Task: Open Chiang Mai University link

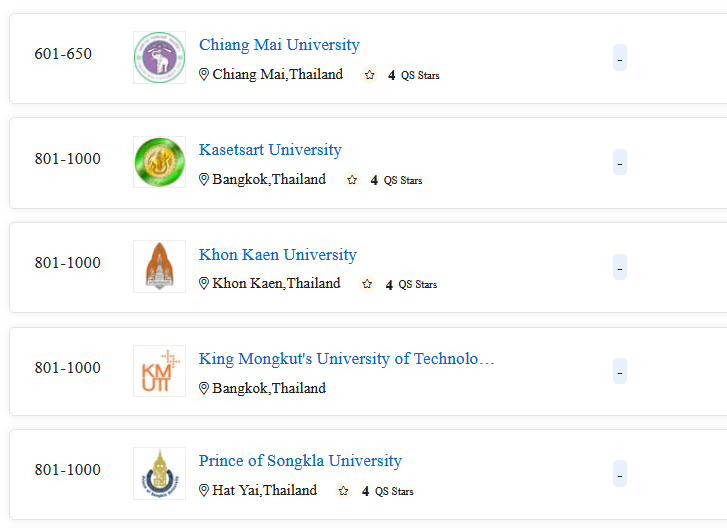Action: 279,45
